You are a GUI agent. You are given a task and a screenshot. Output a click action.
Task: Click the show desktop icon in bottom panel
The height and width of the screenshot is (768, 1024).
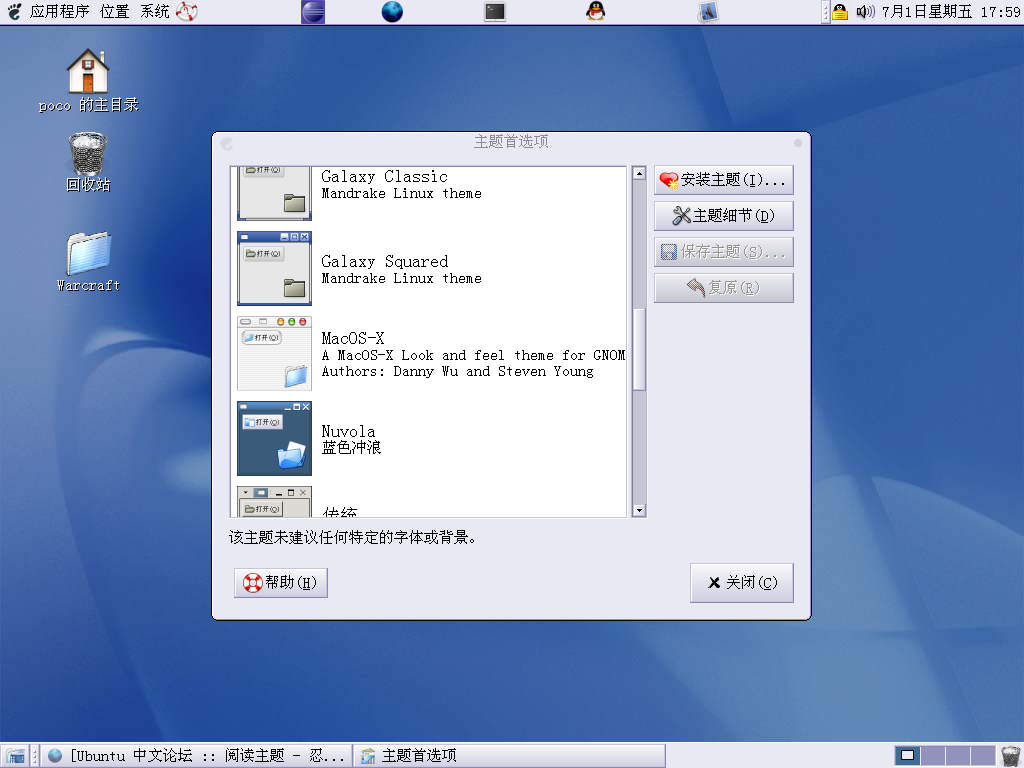coord(15,756)
